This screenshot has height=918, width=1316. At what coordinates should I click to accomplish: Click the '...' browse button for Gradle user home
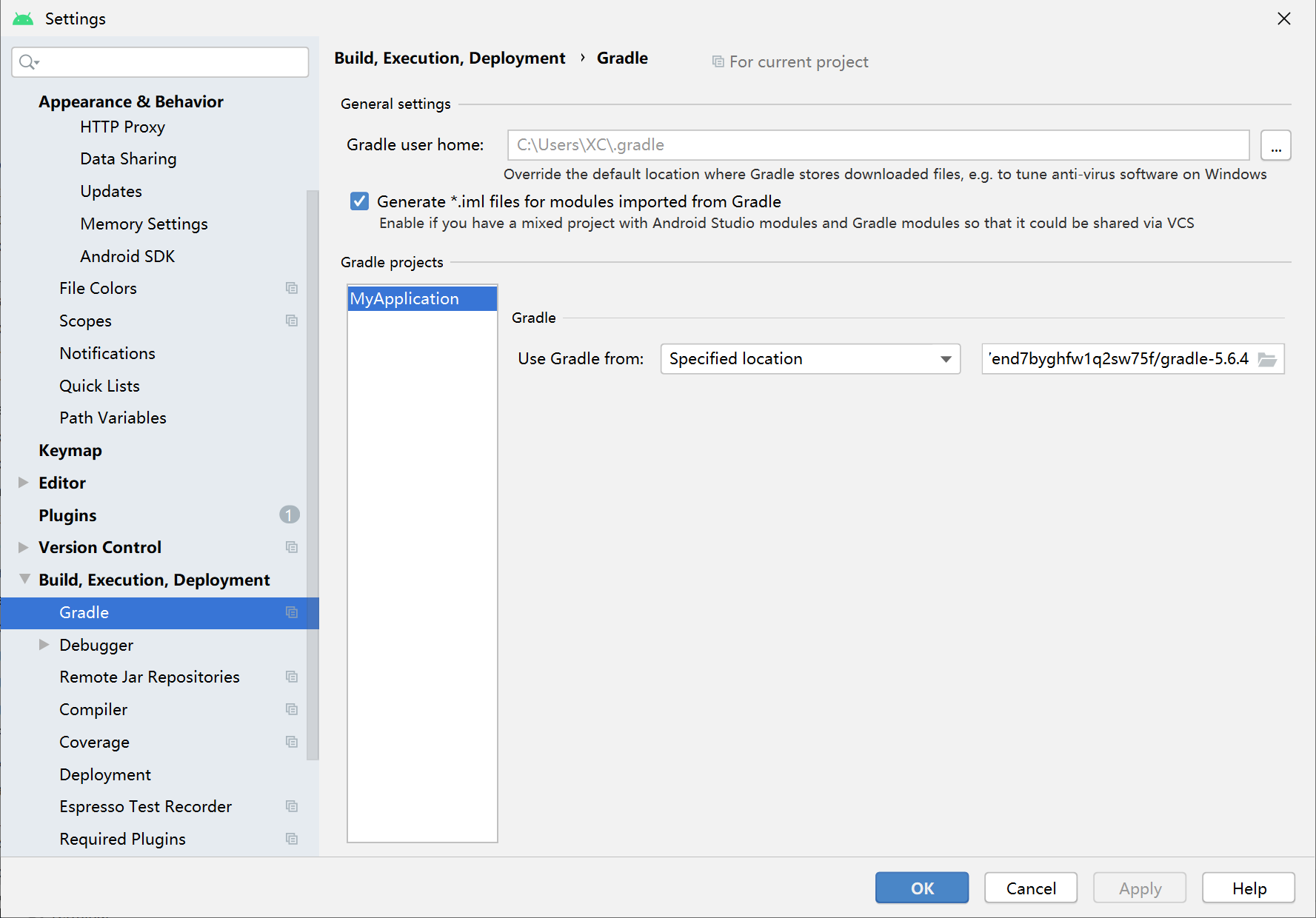1275,145
